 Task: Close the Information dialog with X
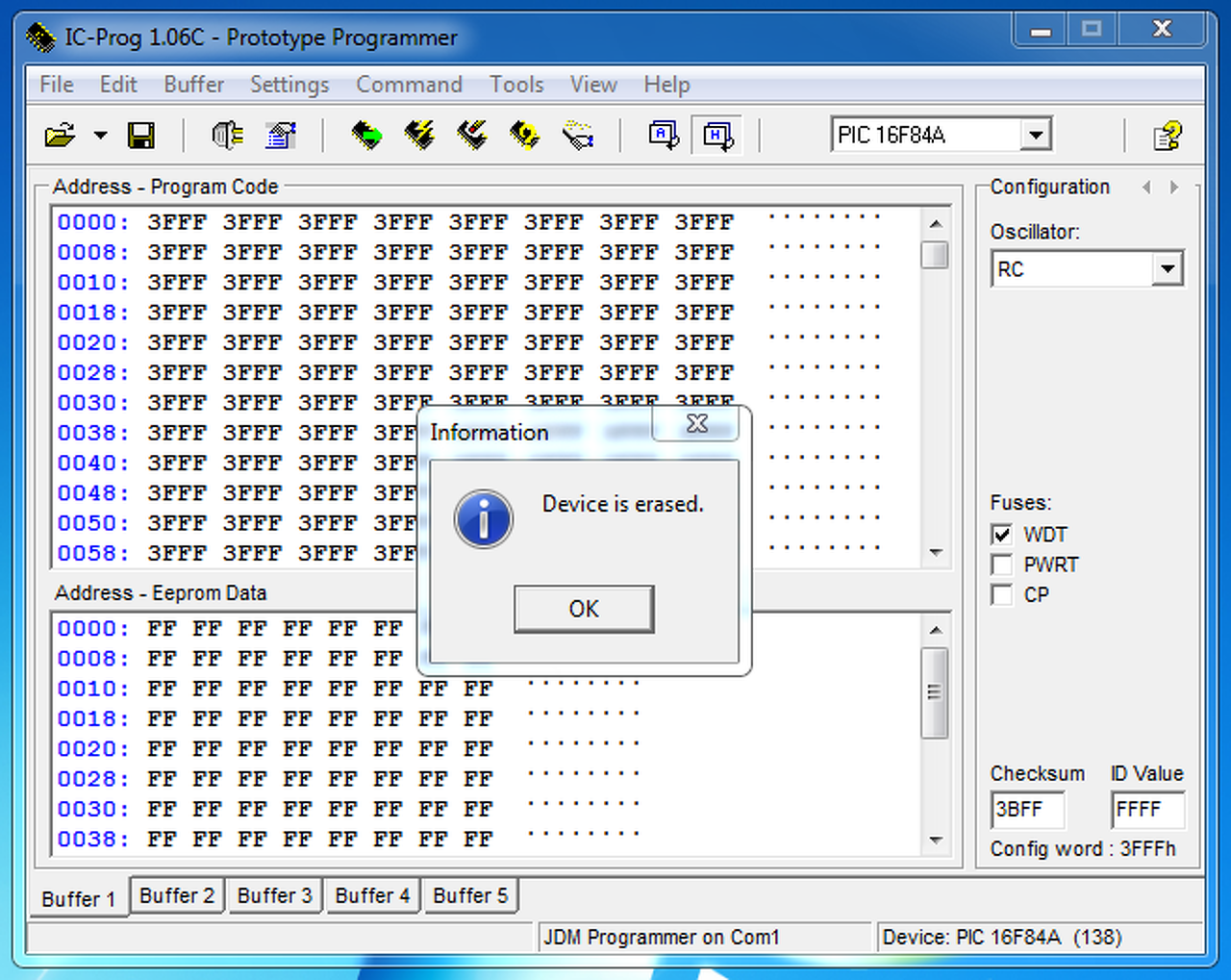coord(696,424)
